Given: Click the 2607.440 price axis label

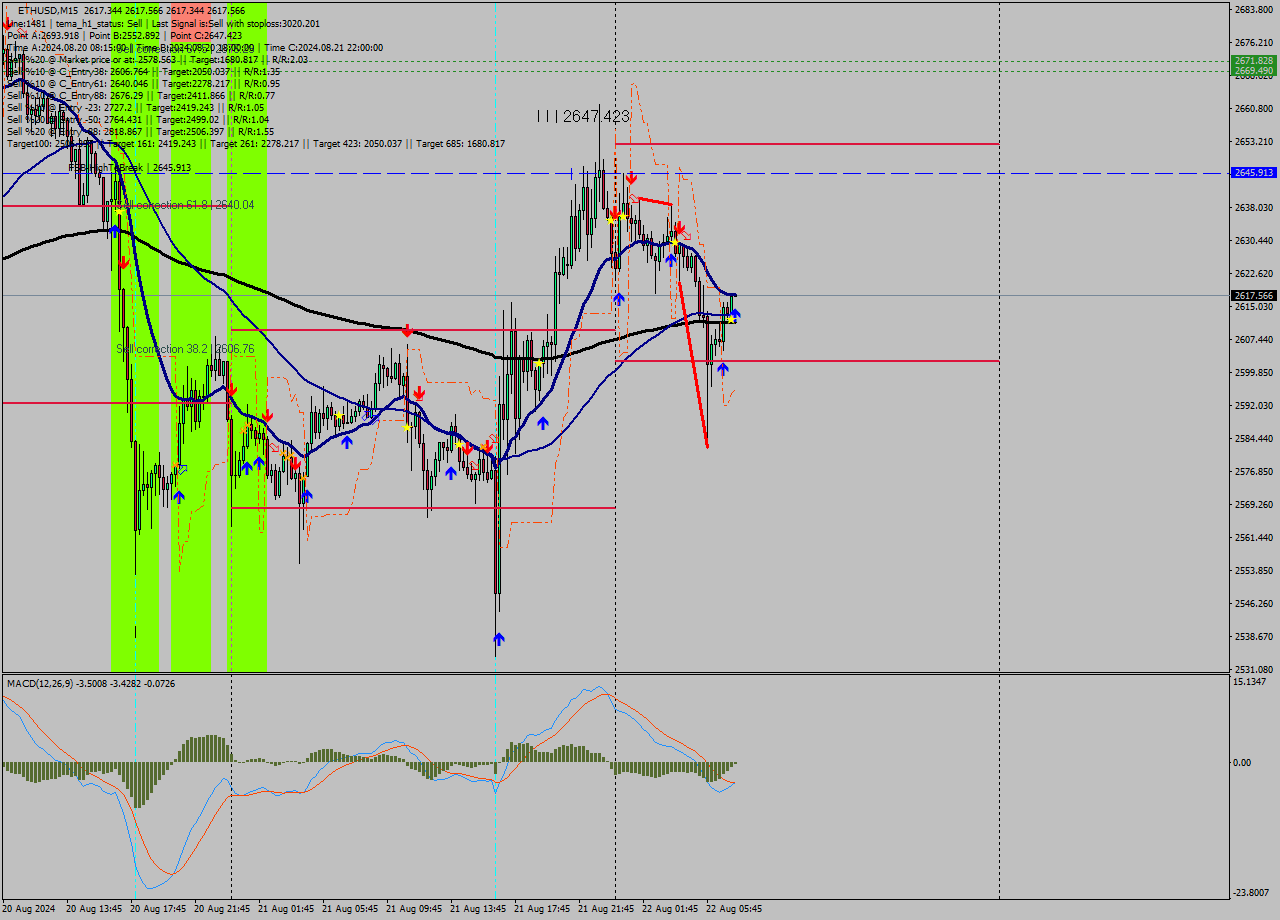Looking at the screenshot, I should pos(1254,339).
